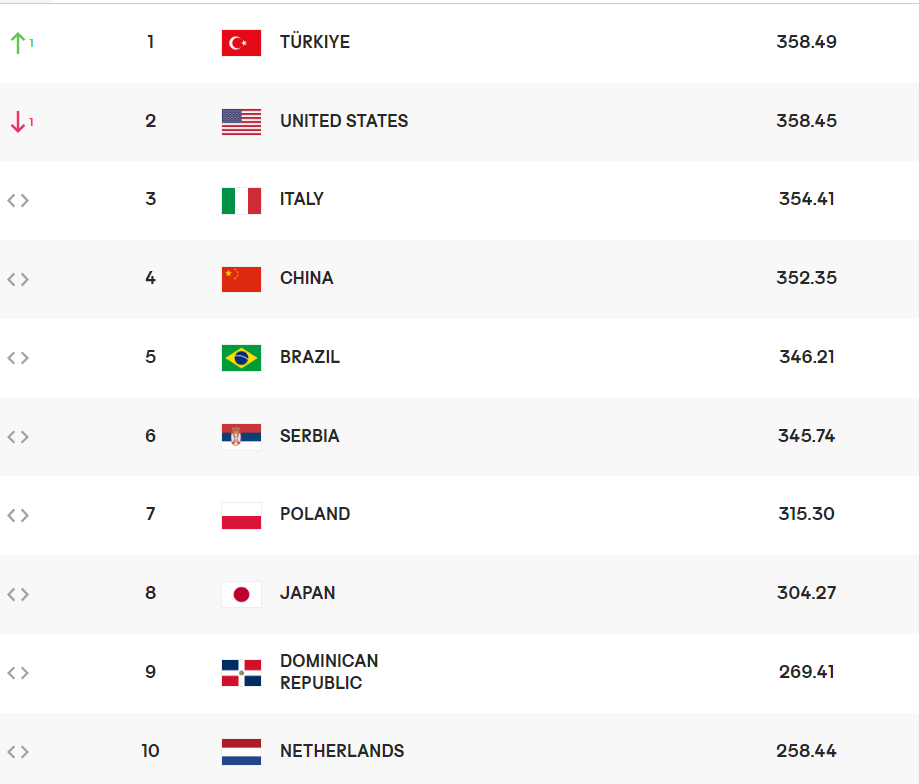The height and width of the screenshot is (784, 919).
Task: Click the Netherlands flag icon
Action: pos(241,751)
